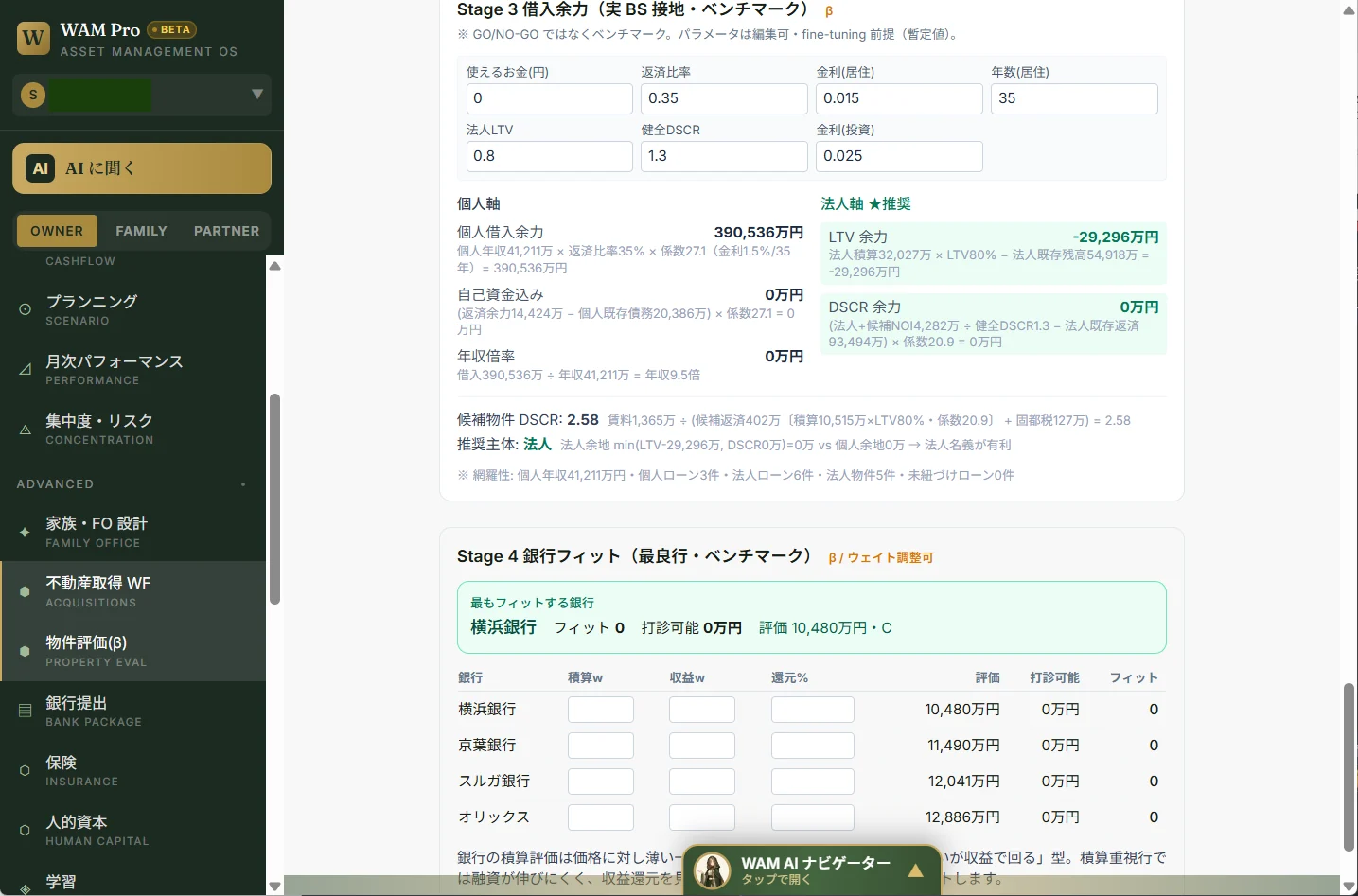Open 保険 INSURANCE in the sidebar
Screen dimensions: 1358x896
[x=132, y=770]
